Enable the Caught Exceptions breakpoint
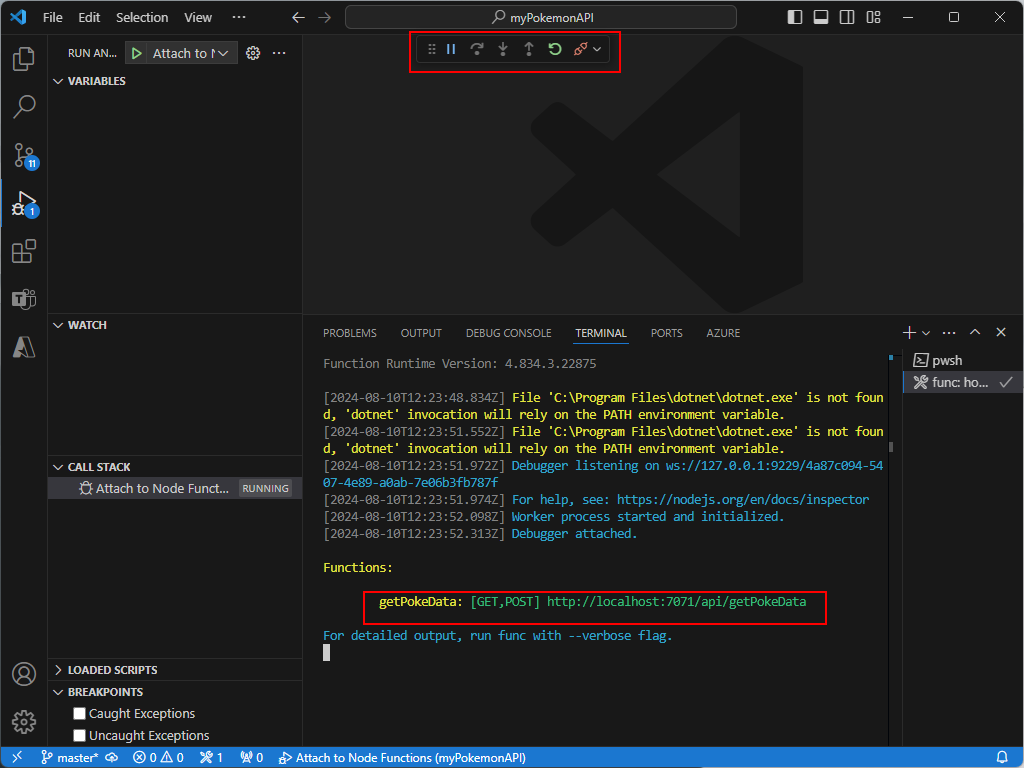This screenshot has width=1024, height=768. coord(80,714)
